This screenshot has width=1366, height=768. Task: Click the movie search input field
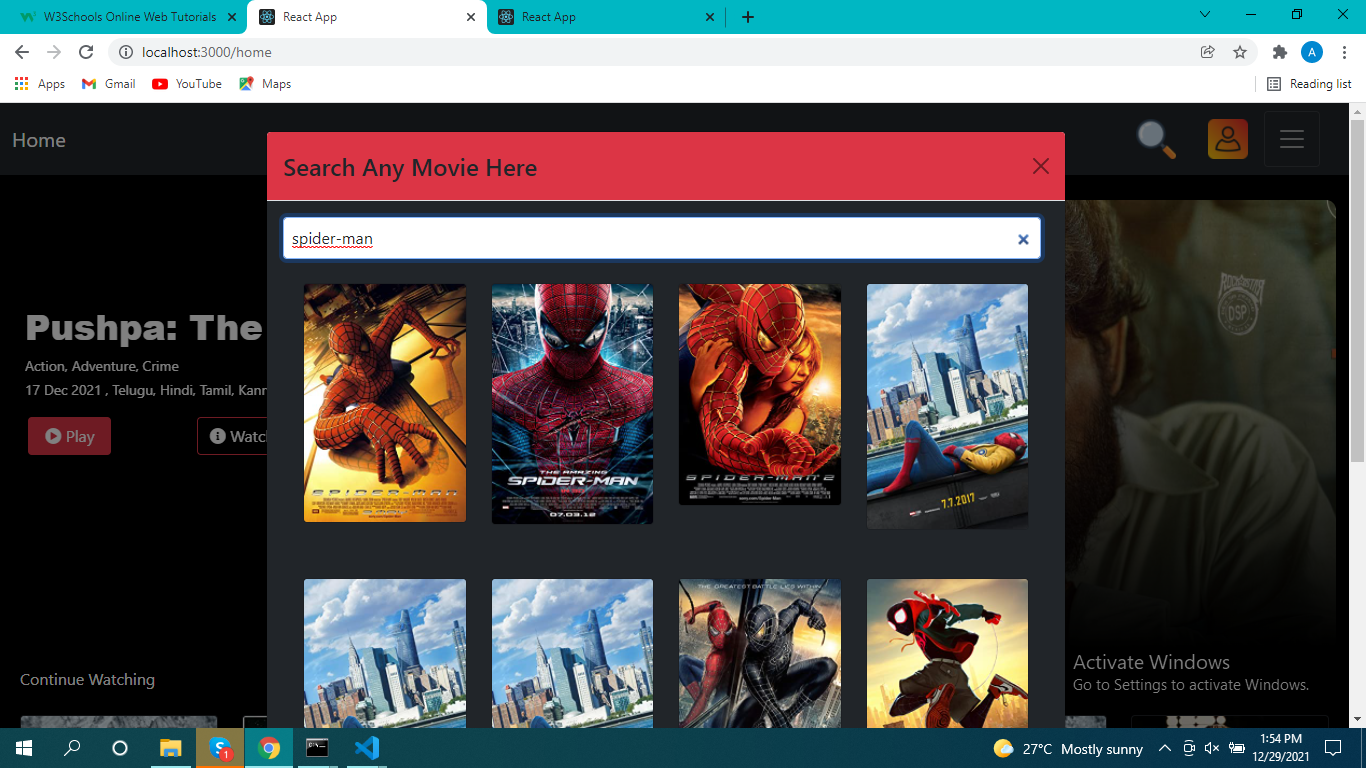661,239
